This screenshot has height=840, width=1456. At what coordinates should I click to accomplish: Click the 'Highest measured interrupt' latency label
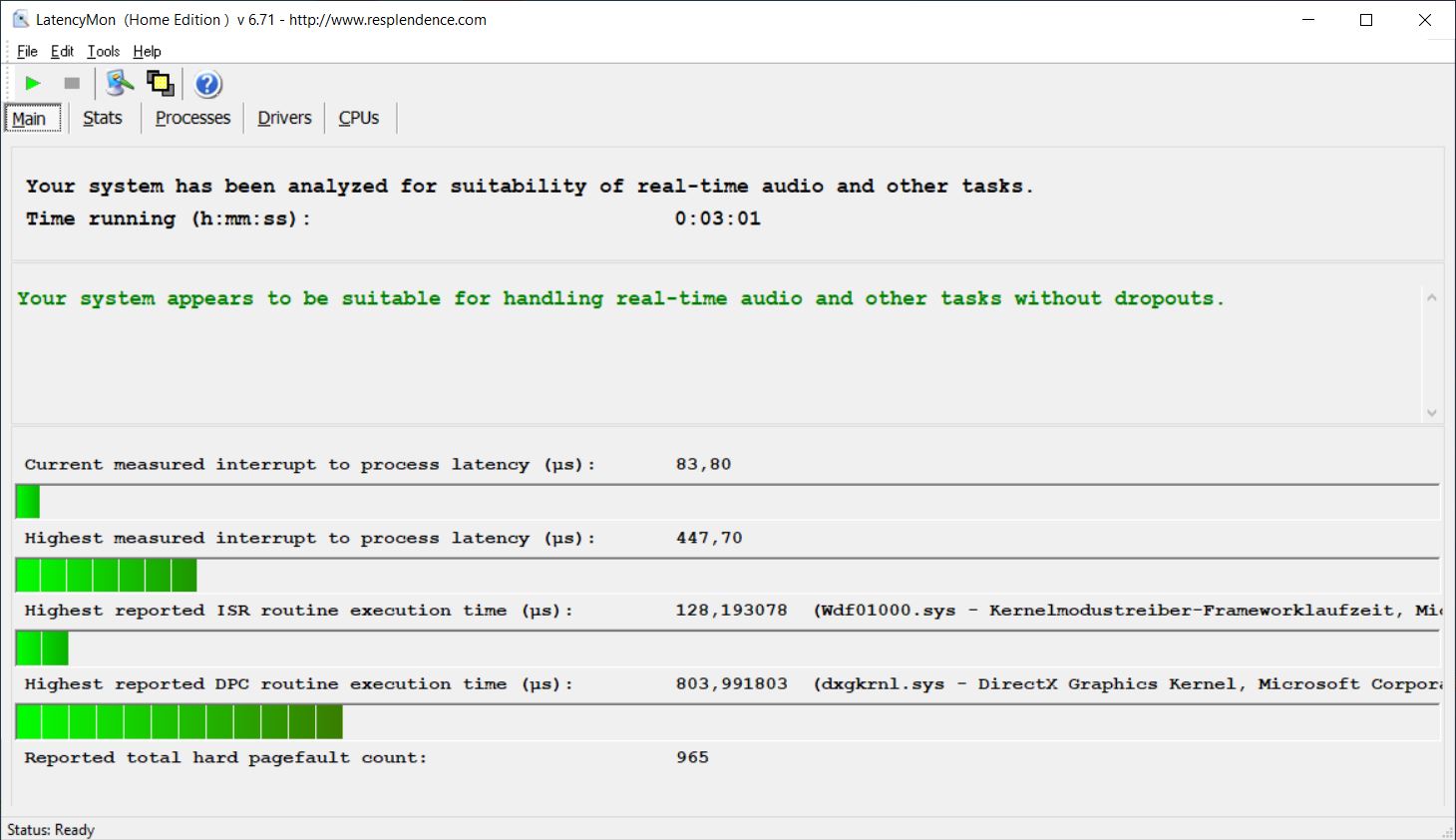[x=309, y=539]
